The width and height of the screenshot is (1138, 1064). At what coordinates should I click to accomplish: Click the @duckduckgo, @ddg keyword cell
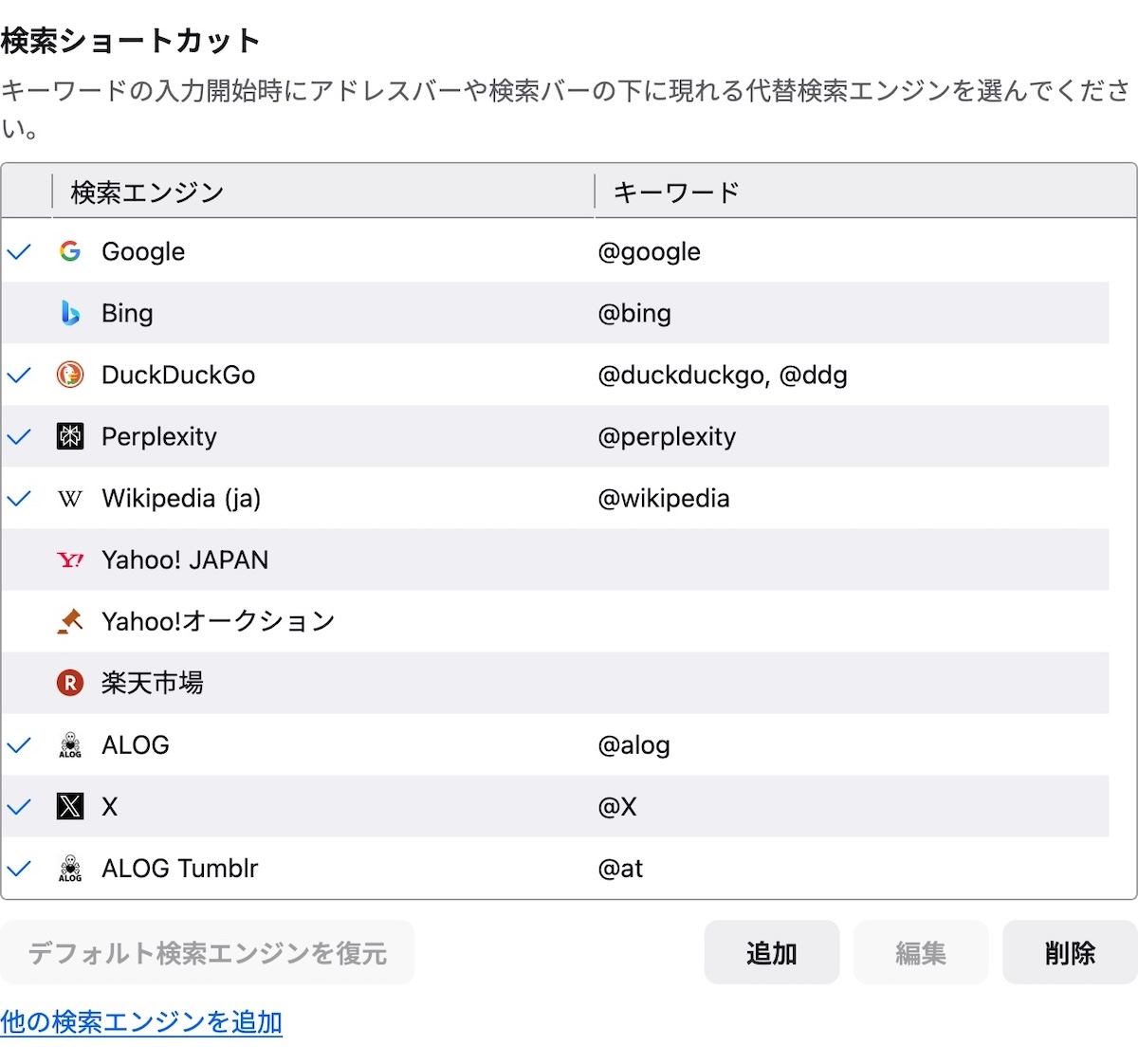[723, 375]
